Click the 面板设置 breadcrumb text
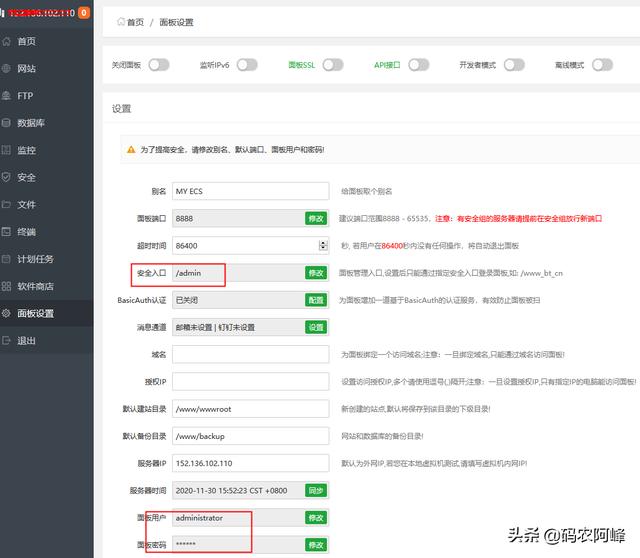 [x=176, y=22]
